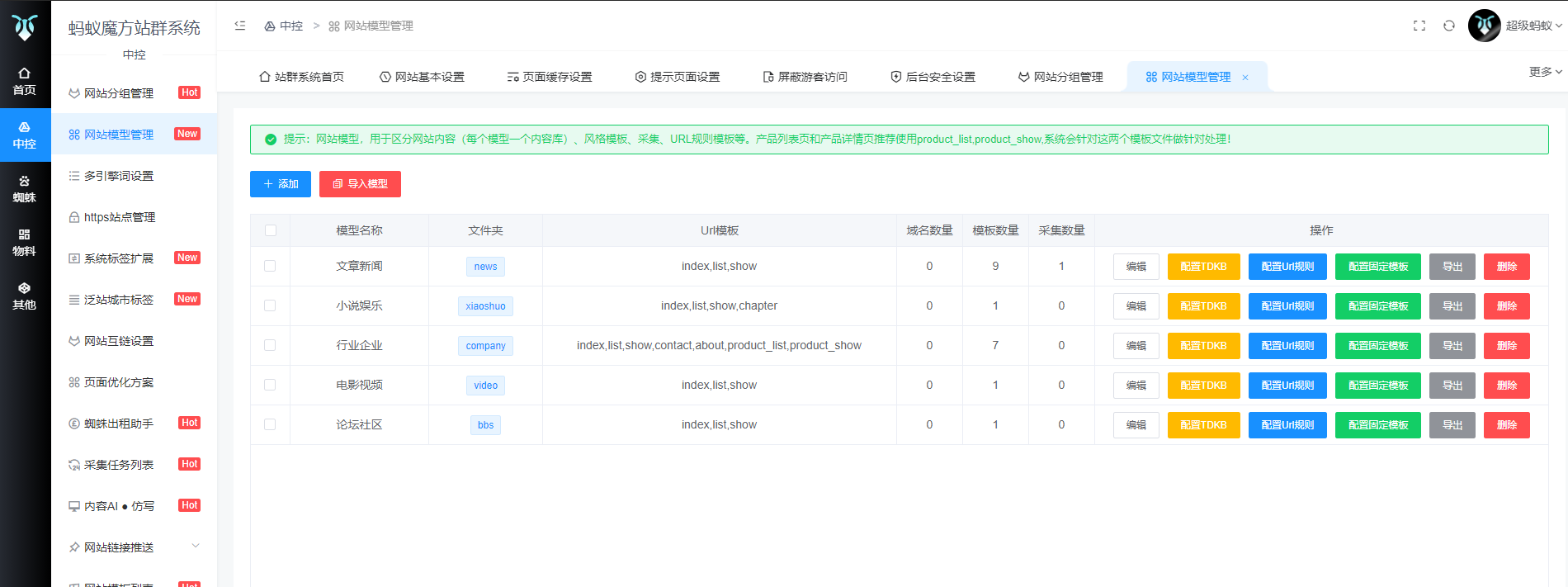
Task: Select the 行业企业 row checkbox
Action: coord(270,345)
